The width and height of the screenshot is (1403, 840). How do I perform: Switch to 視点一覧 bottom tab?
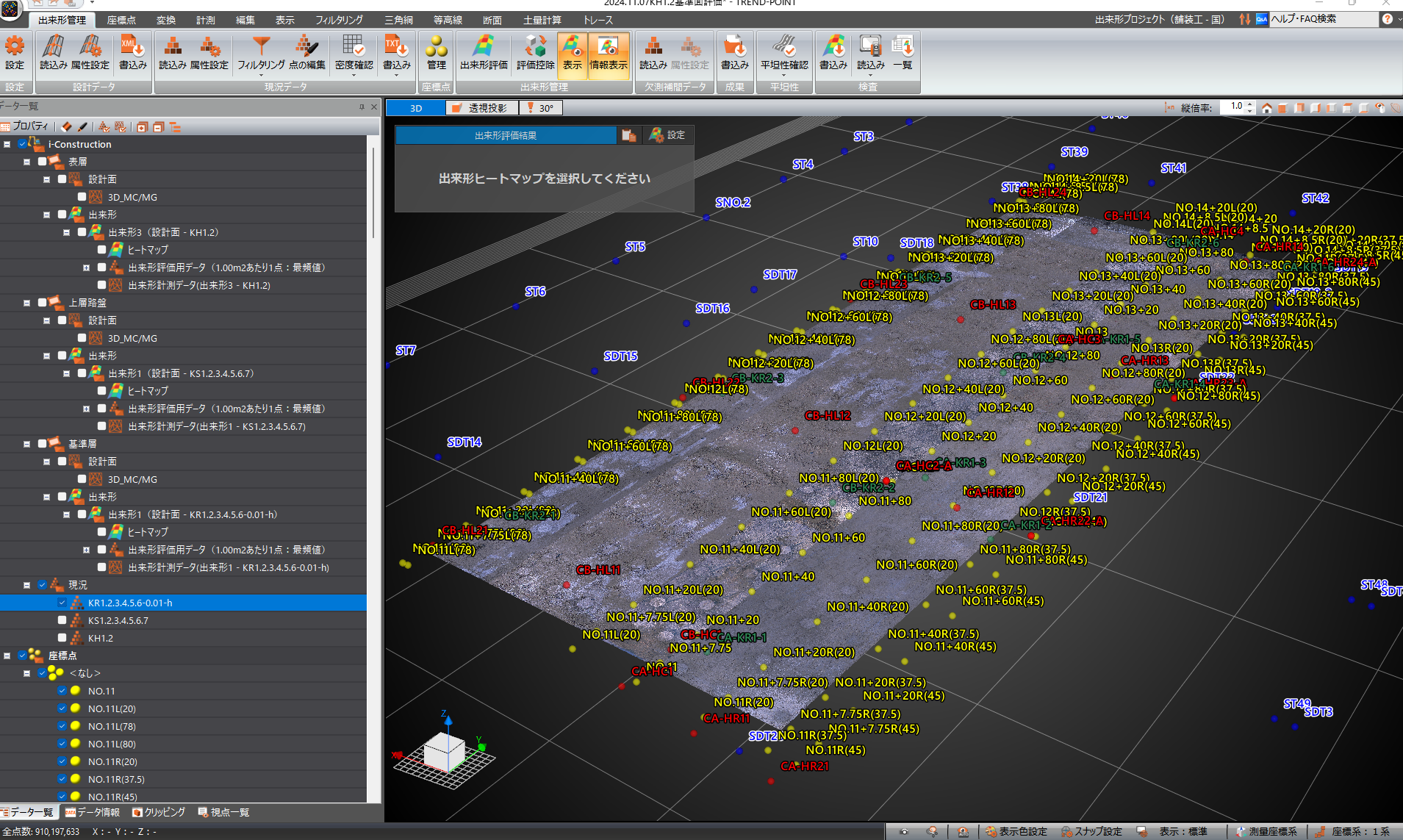[x=224, y=812]
